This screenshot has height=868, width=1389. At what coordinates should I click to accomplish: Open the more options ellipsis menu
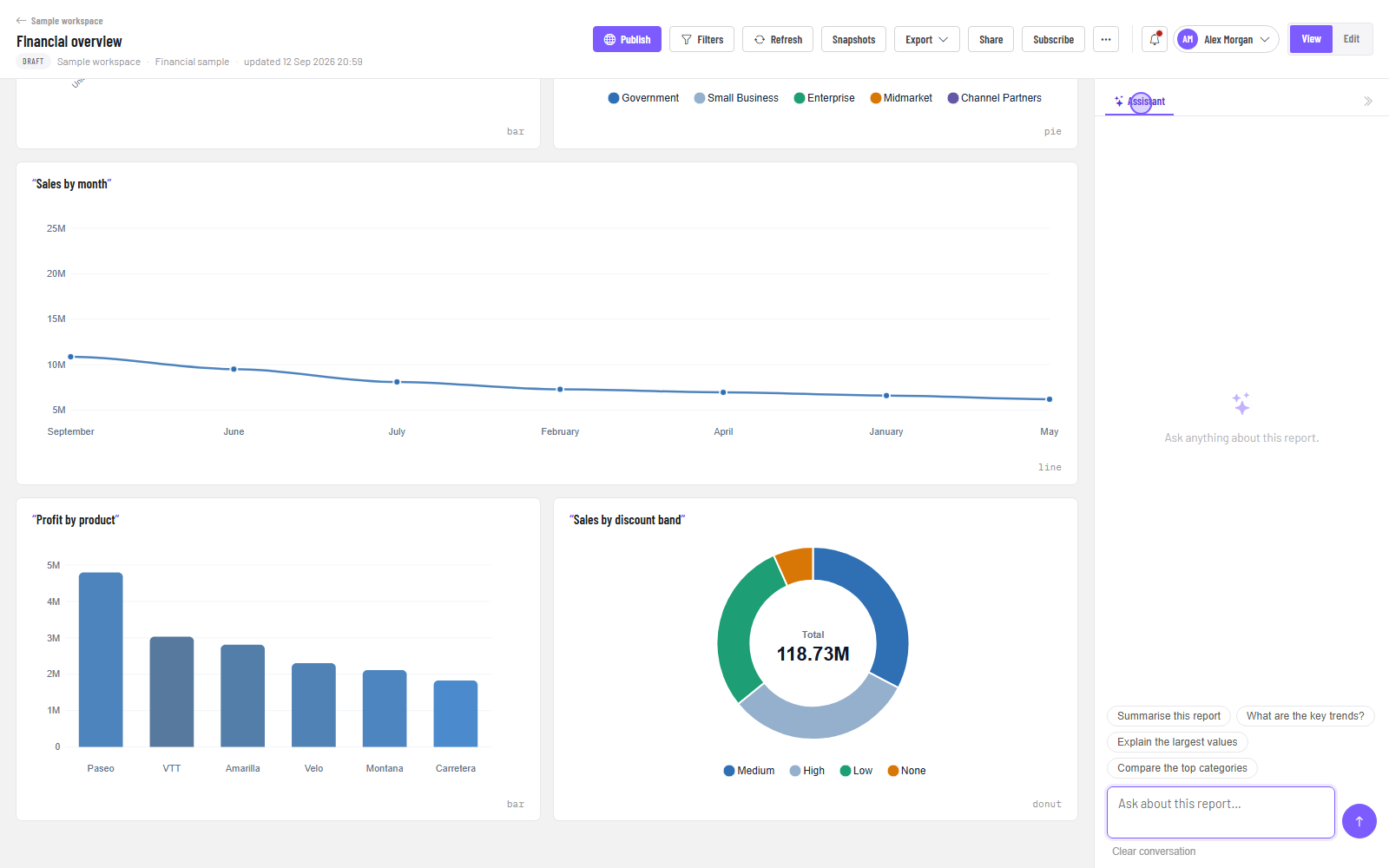1106,39
